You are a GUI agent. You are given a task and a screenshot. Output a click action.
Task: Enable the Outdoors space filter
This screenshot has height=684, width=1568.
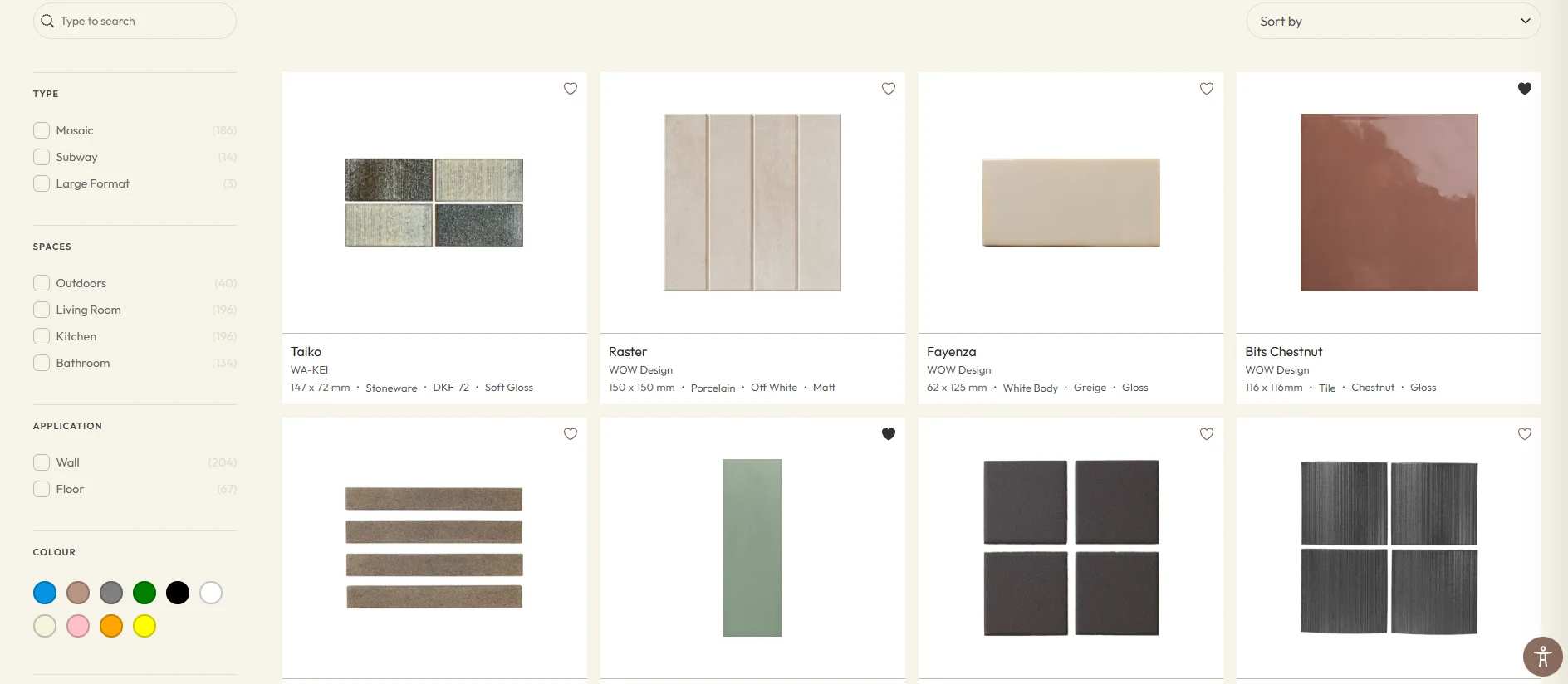point(42,283)
